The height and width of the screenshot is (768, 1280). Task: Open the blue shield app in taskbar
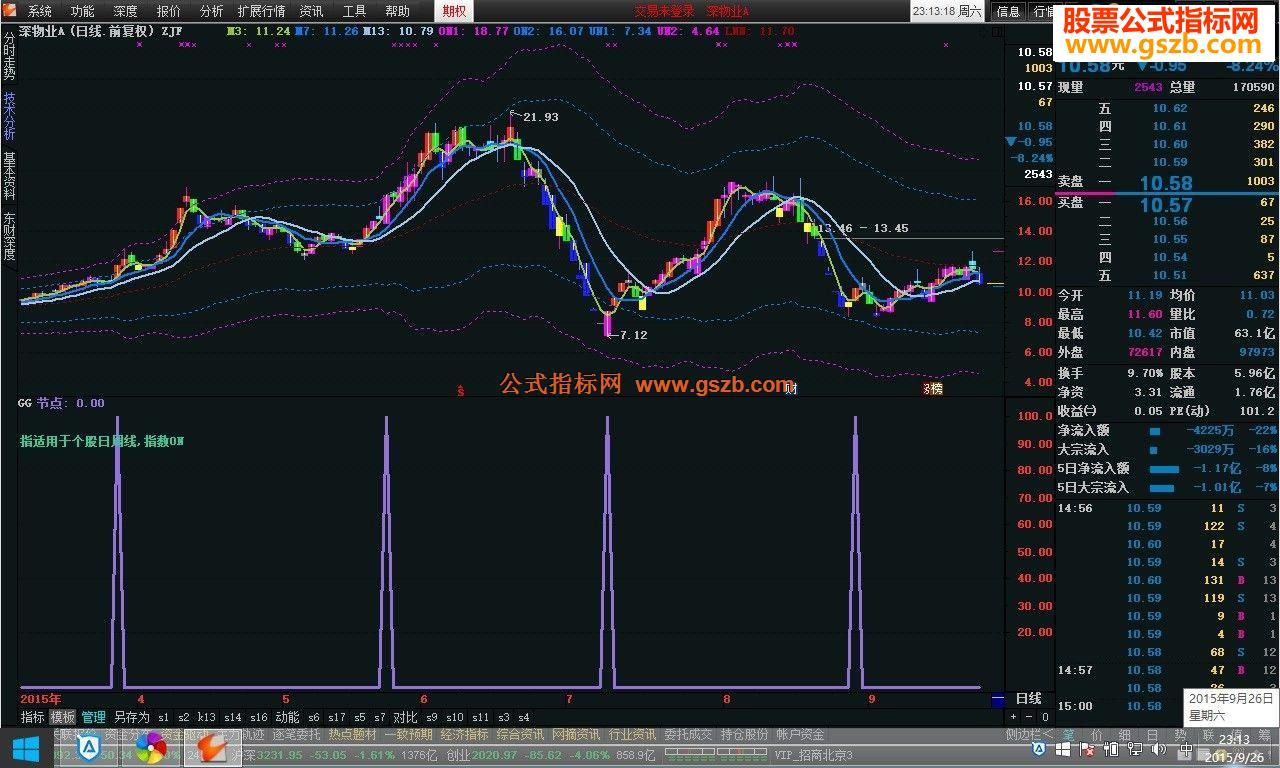(88, 746)
